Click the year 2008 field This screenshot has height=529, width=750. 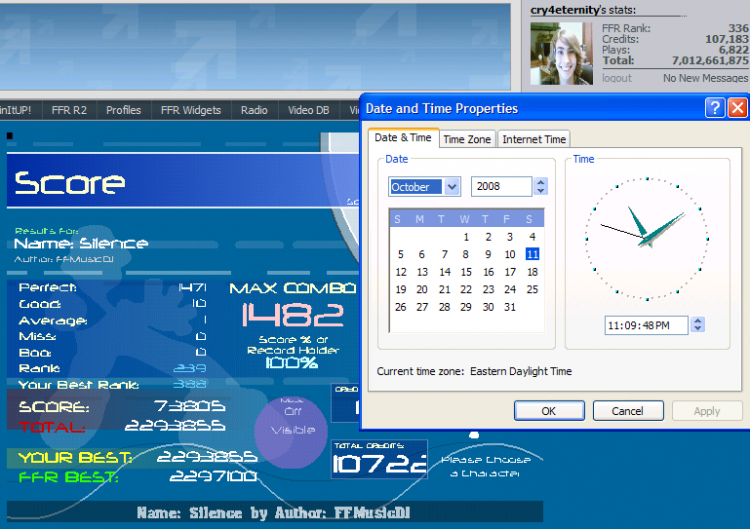pyautogui.click(x=500, y=187)
